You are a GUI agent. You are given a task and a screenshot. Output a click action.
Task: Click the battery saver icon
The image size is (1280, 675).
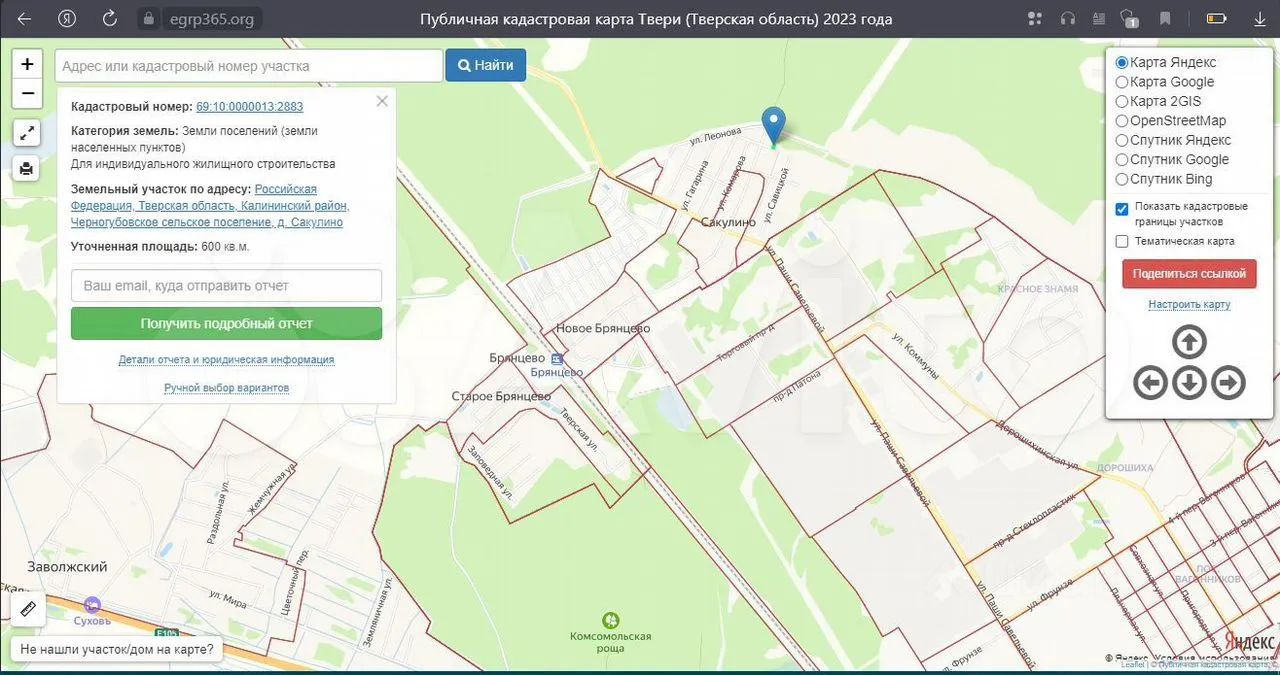(1217, 19)
